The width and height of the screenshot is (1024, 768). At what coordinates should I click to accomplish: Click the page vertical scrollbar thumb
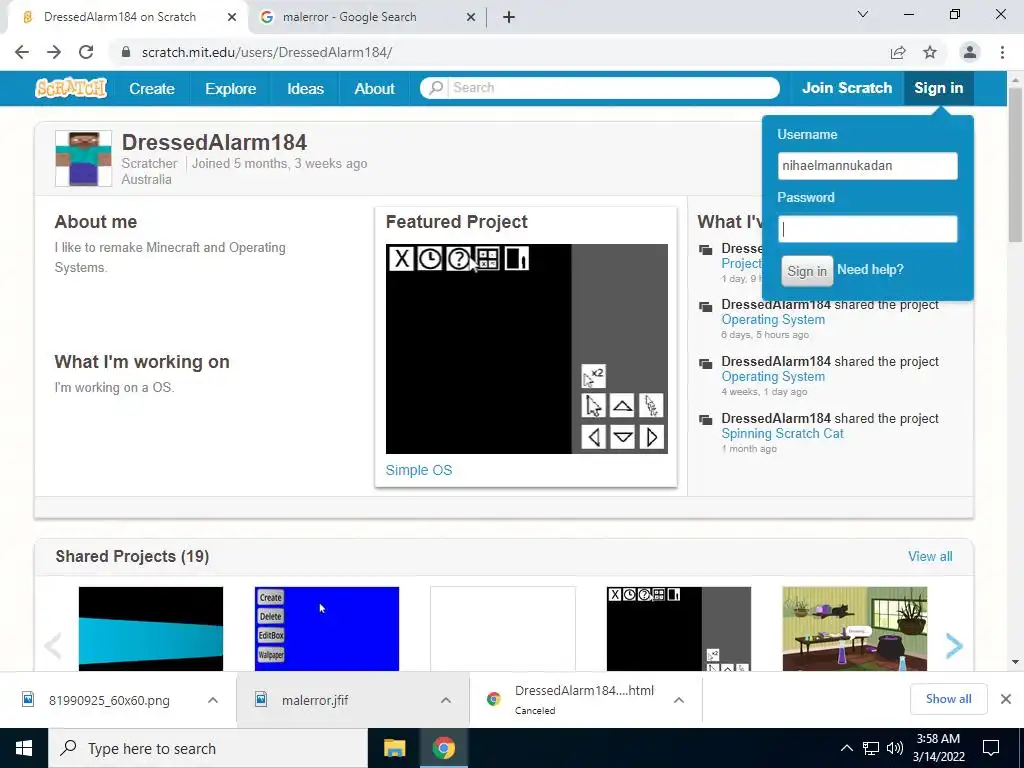1016,163
